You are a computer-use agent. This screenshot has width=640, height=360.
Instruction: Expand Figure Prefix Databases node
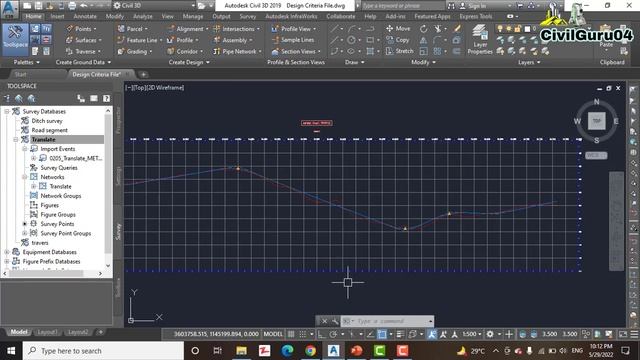point(7,262)
